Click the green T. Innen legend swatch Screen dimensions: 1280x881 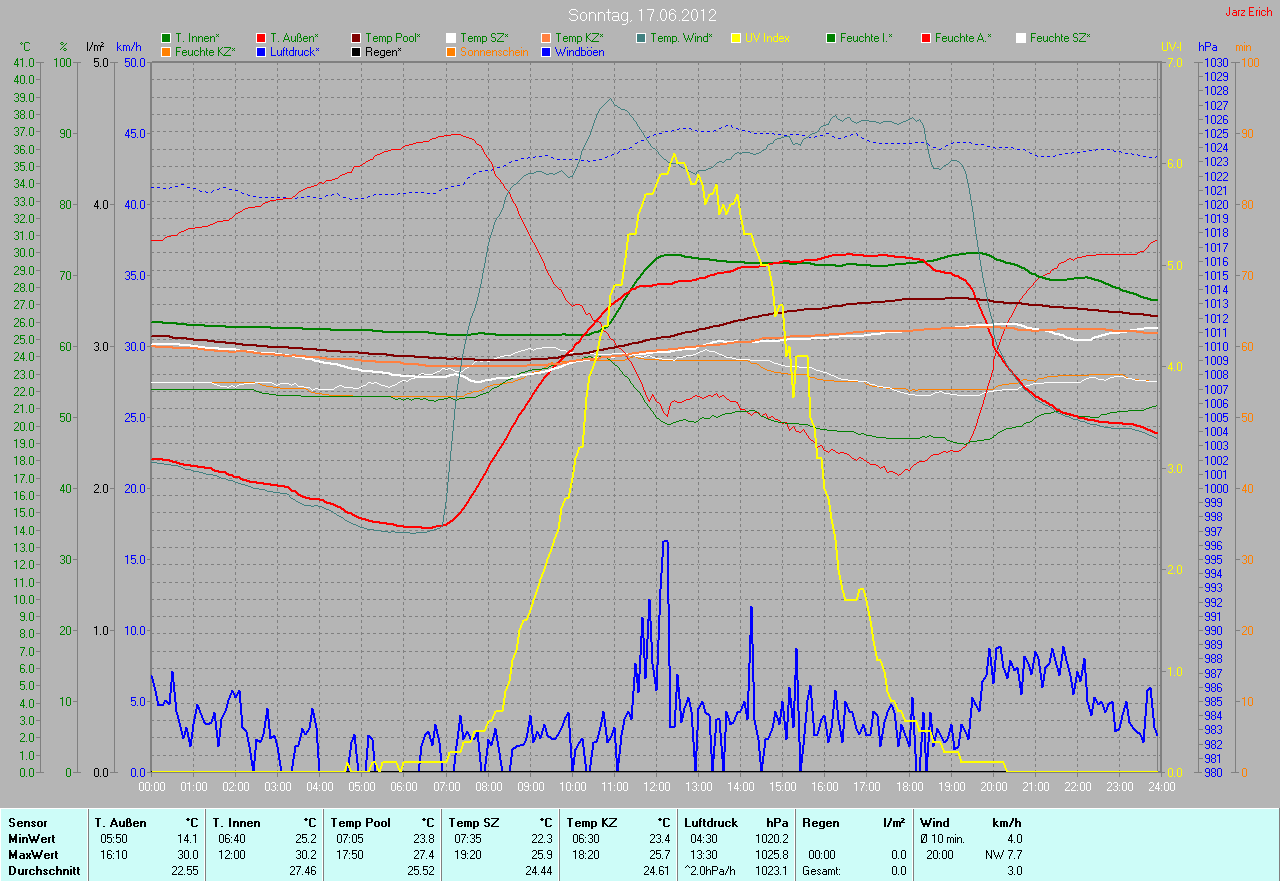pyautogui.click(x=165, y=38)
